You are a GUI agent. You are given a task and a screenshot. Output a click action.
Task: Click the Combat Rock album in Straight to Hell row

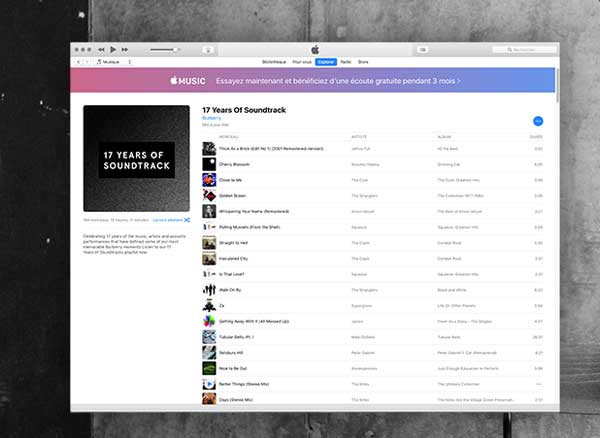449,243
